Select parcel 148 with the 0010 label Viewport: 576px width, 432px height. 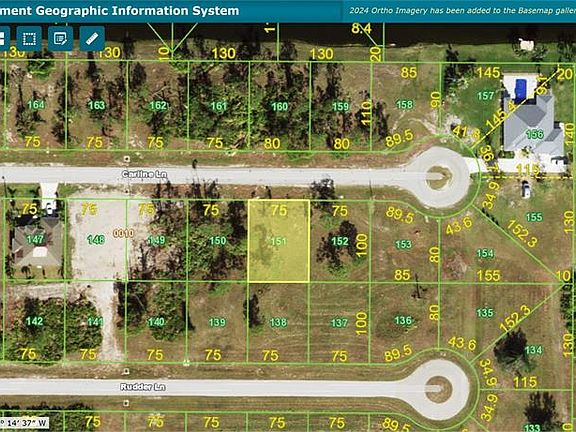click(96, 240)
